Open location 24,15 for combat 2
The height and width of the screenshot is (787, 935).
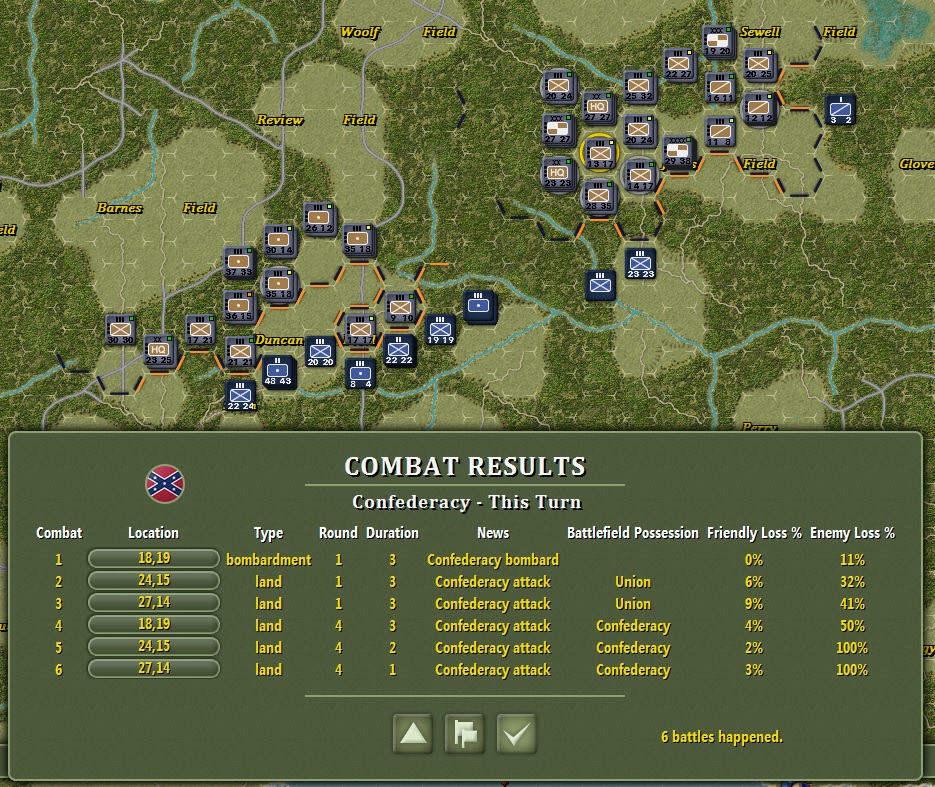154,581
